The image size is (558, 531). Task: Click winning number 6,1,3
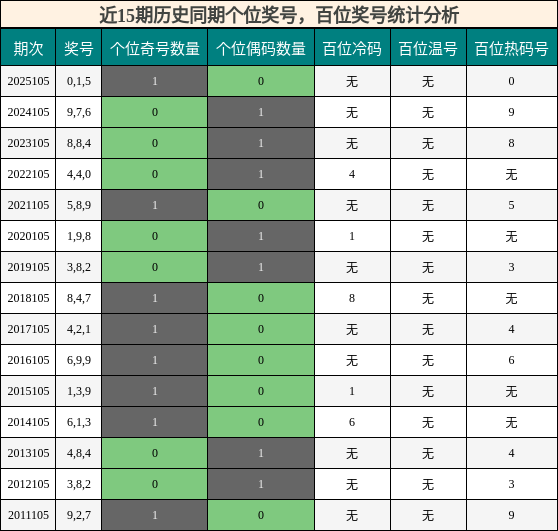point(79,422)
